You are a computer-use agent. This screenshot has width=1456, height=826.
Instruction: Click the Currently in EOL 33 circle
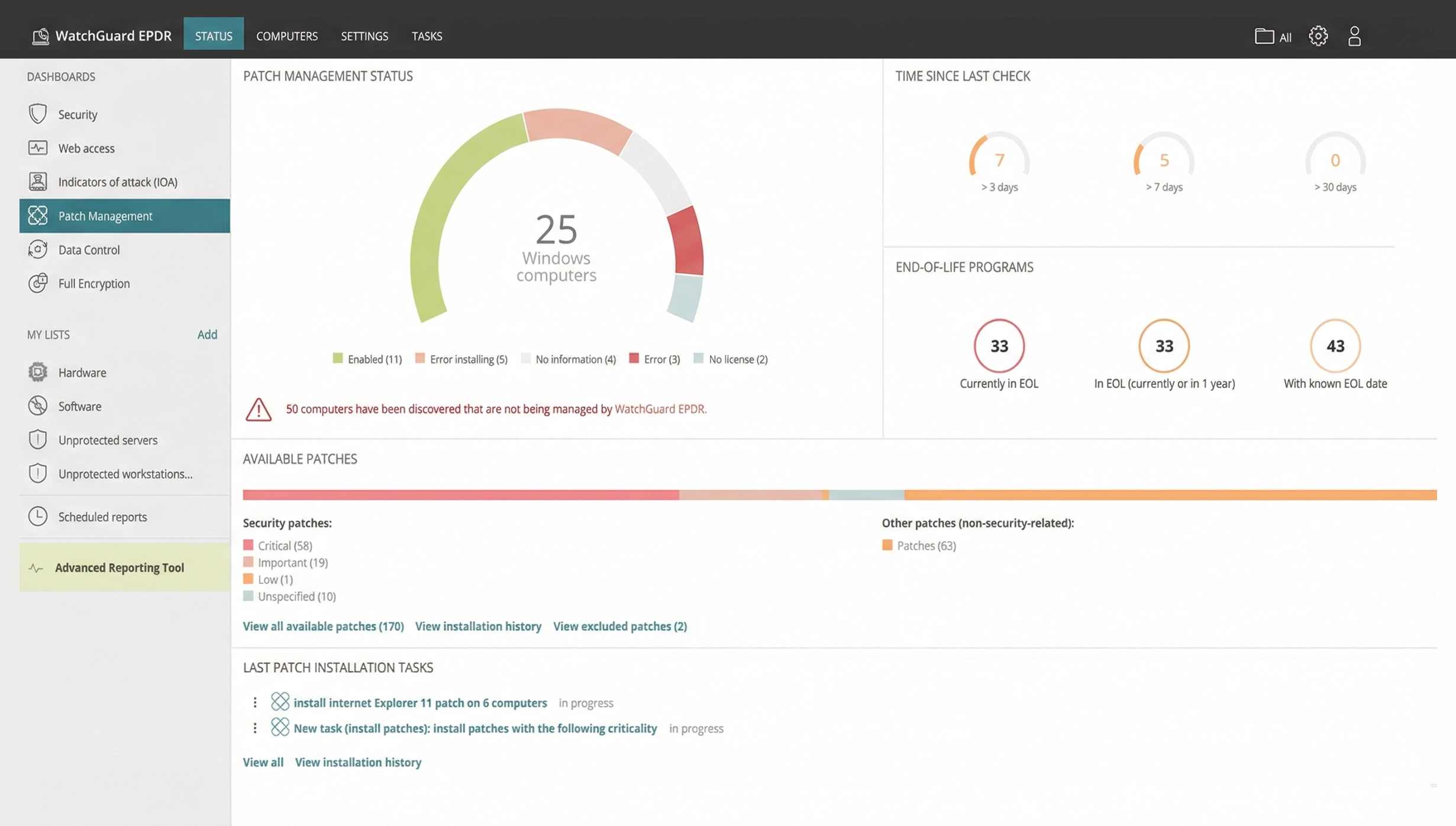click(999, 346)
